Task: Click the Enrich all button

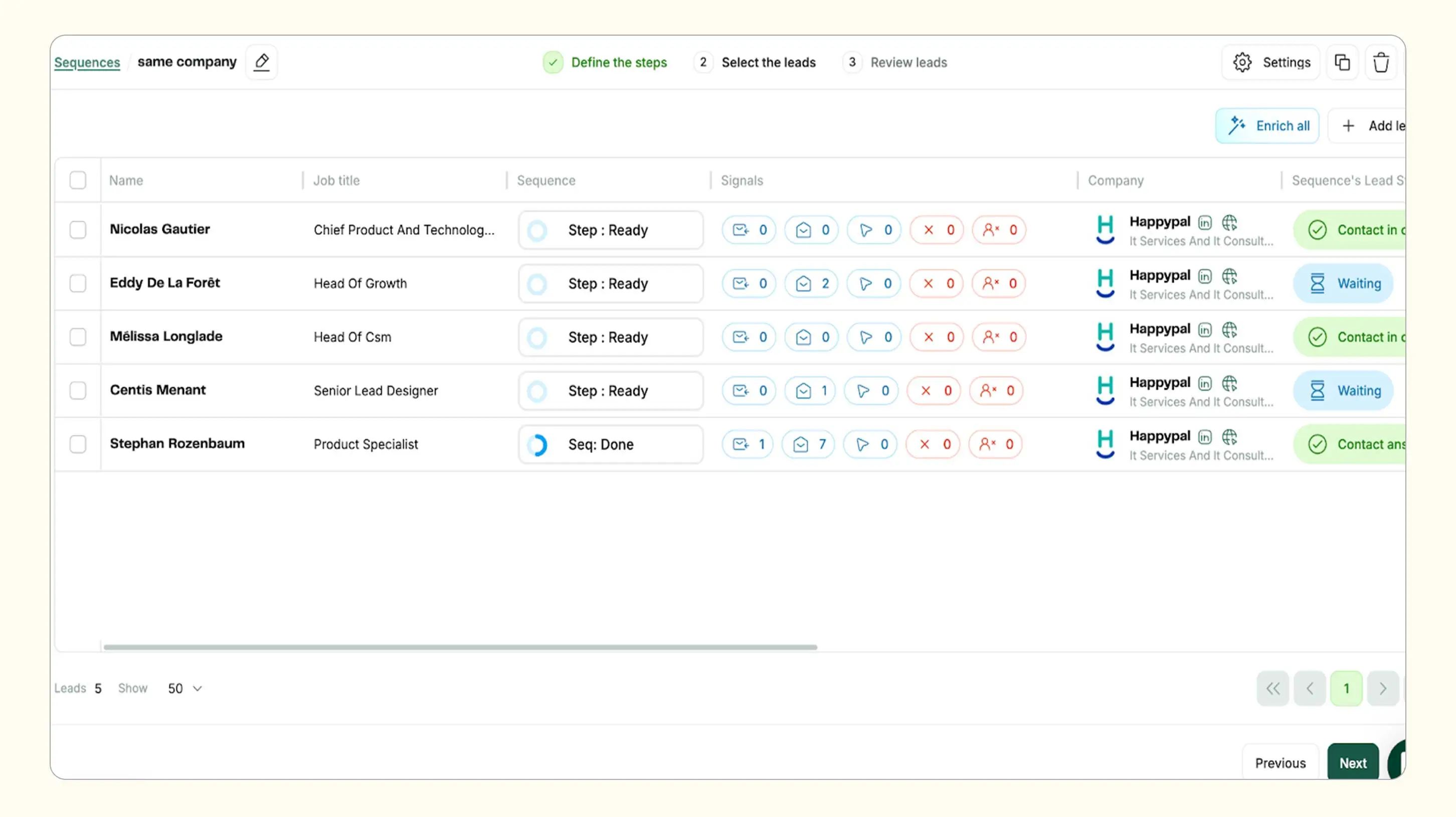Action: (1266, 125)
